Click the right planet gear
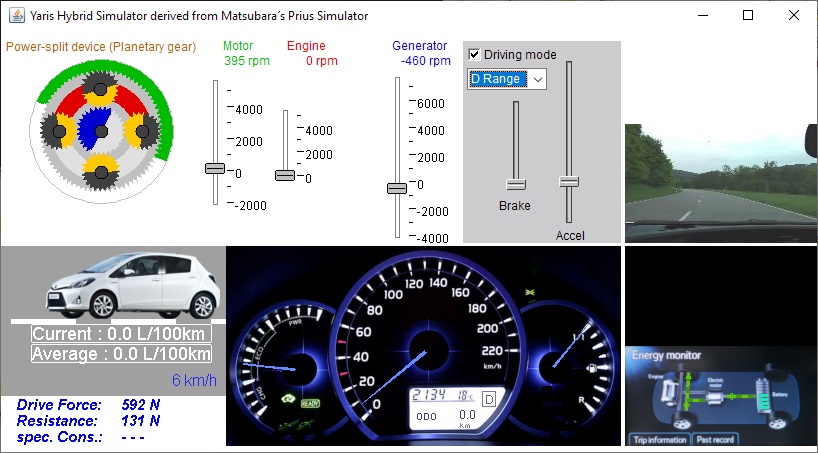 coord(142,130)
